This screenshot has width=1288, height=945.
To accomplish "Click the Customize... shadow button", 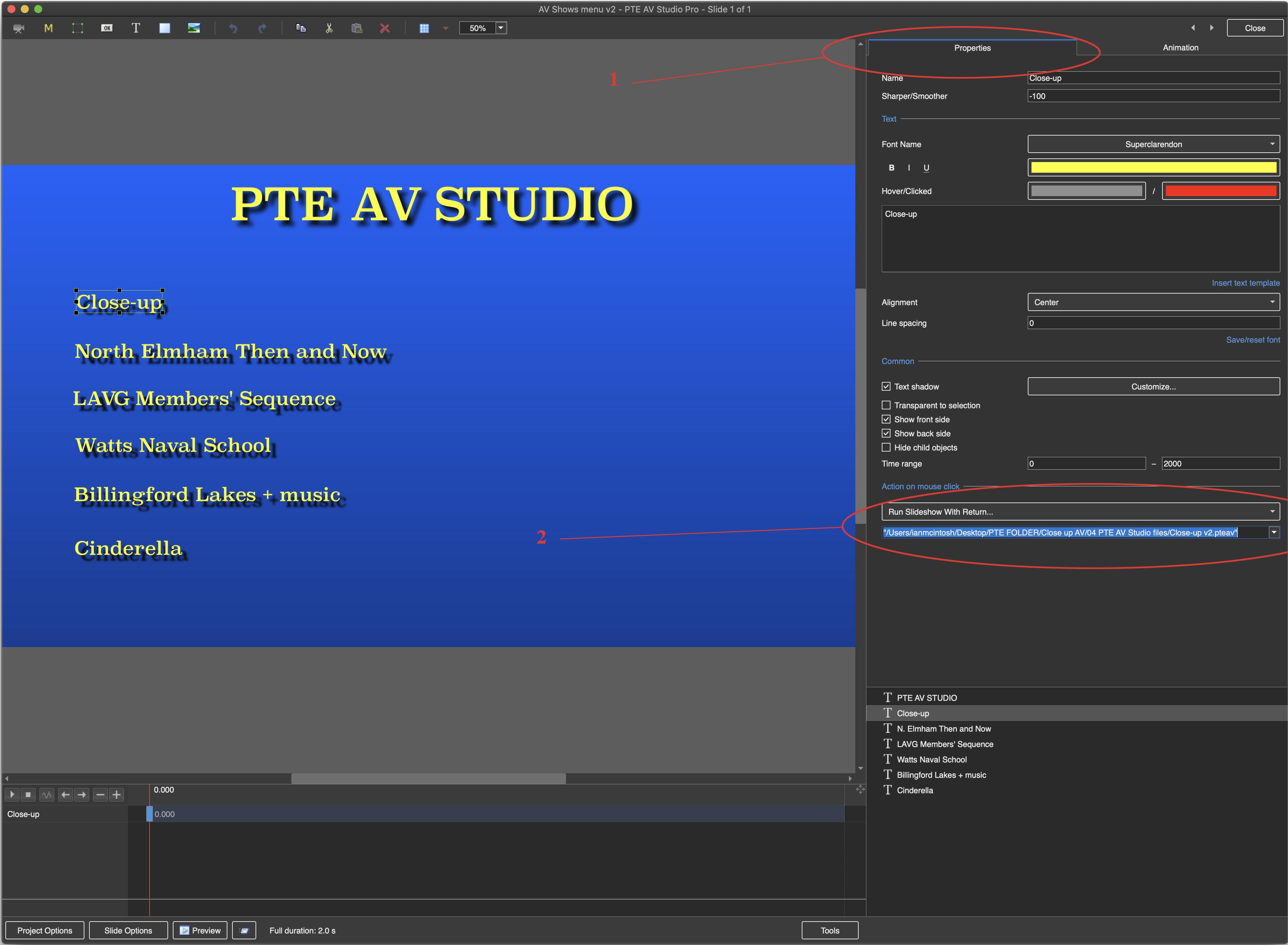I will (x=1153, y=387).
